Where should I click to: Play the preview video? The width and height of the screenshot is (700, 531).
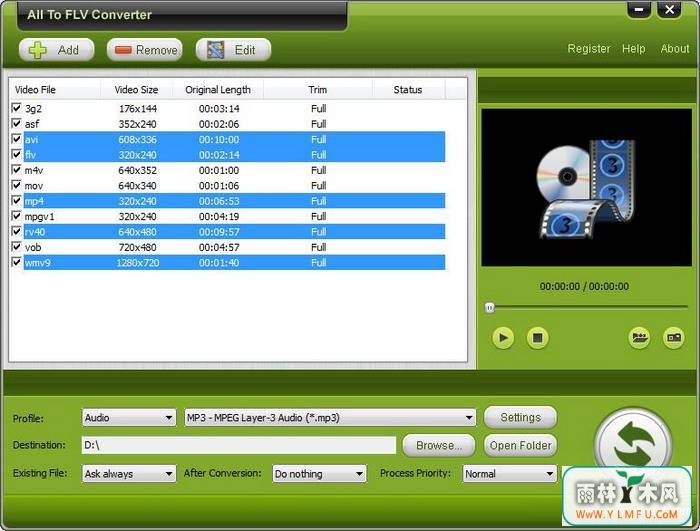pos(503,338)
